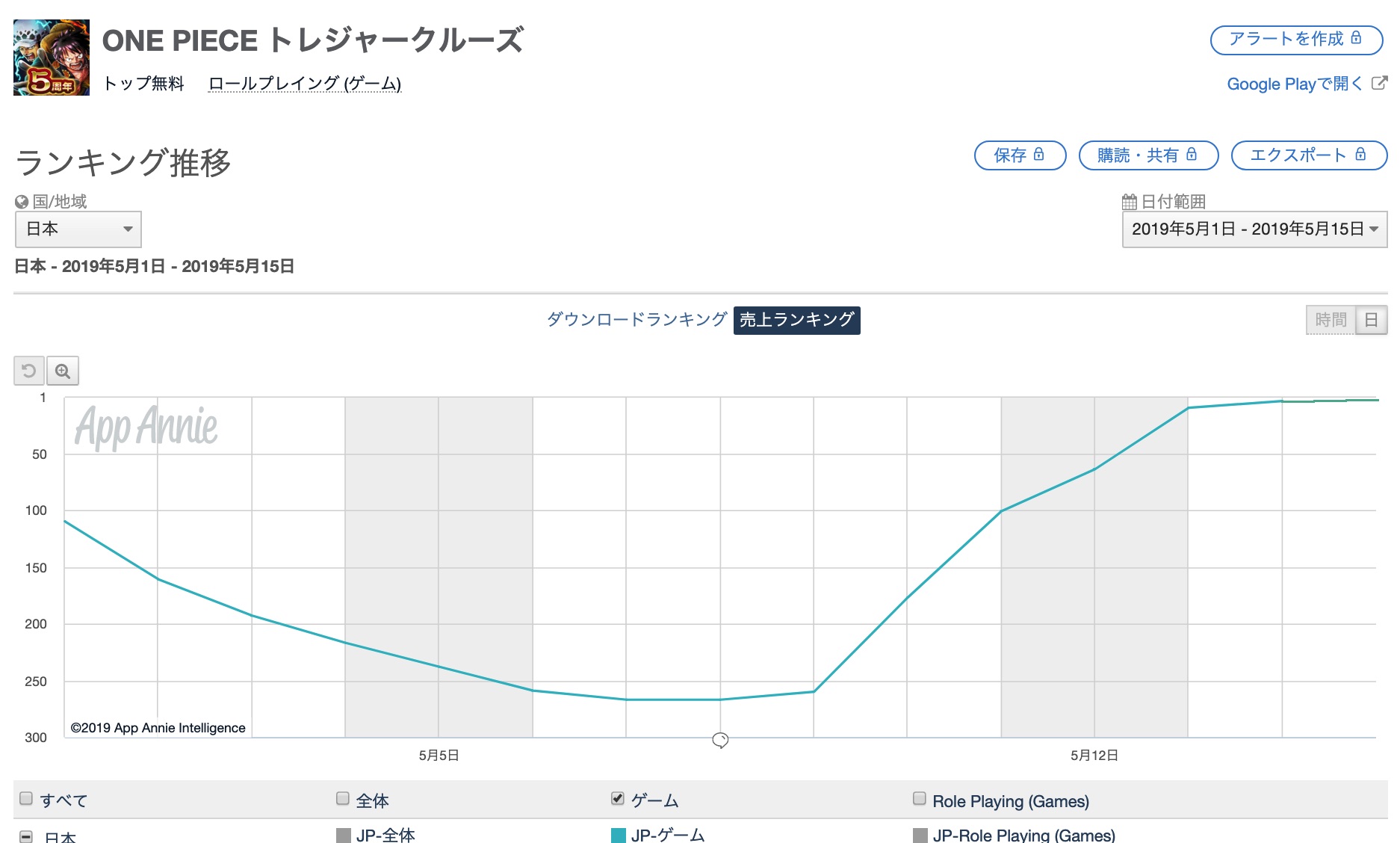Click the chart zoom magnifier icon

tap(63, 371)
